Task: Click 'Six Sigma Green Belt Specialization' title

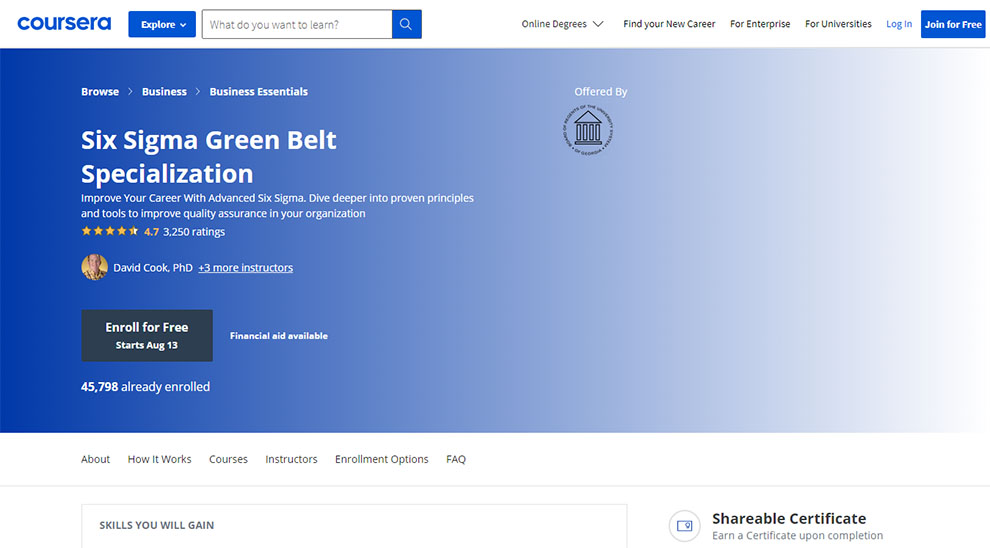Action: 208,157
